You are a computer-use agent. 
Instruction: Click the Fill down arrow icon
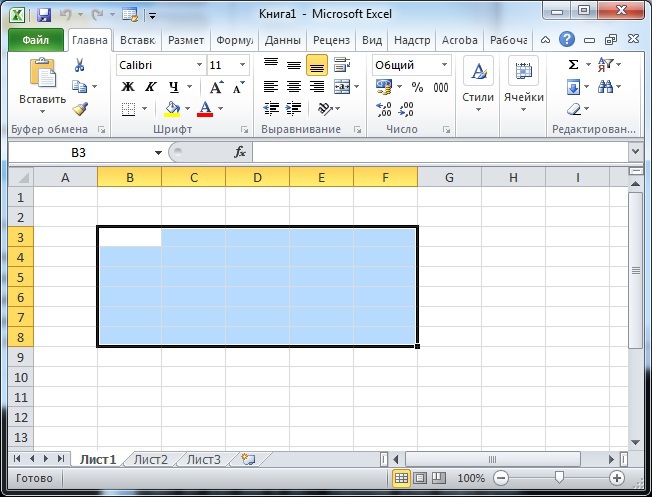point(573,87)
